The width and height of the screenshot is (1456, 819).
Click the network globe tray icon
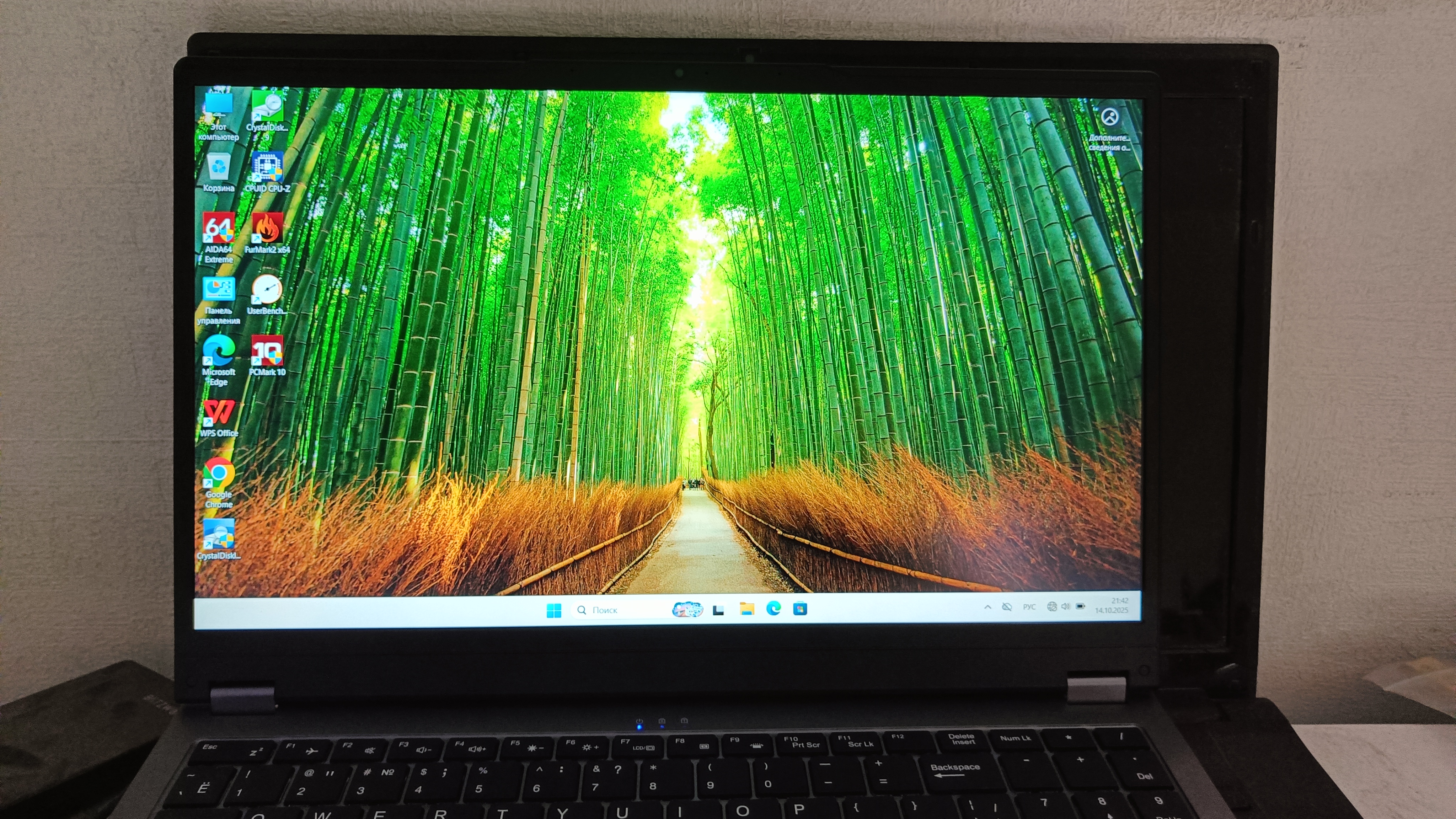click(1051, 606)
